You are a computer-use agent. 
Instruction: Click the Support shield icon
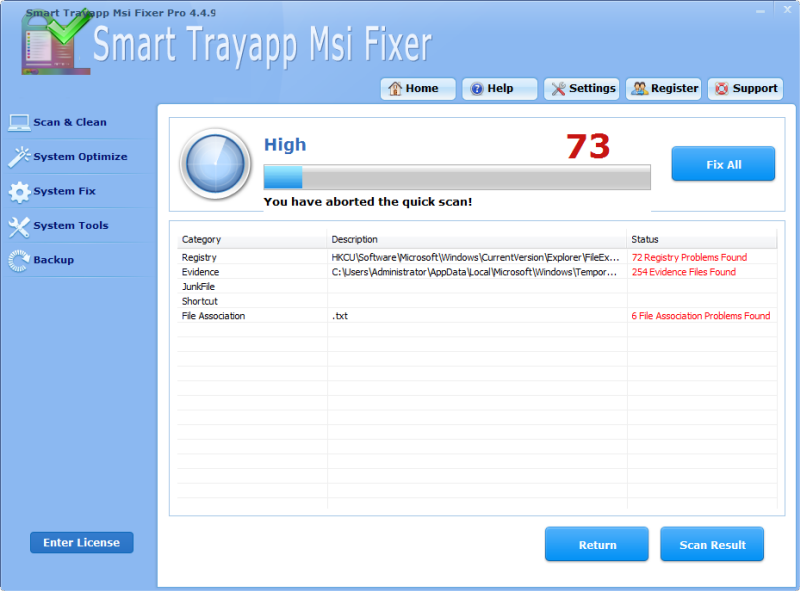722,88
